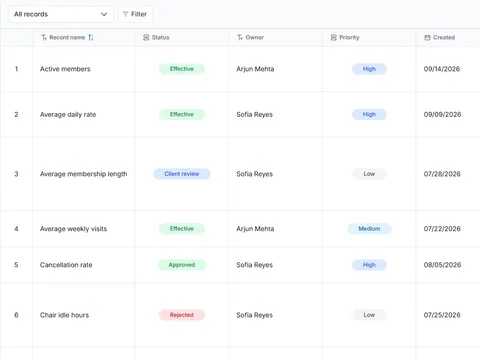Click created date 08/05/2026

point(442,265)
